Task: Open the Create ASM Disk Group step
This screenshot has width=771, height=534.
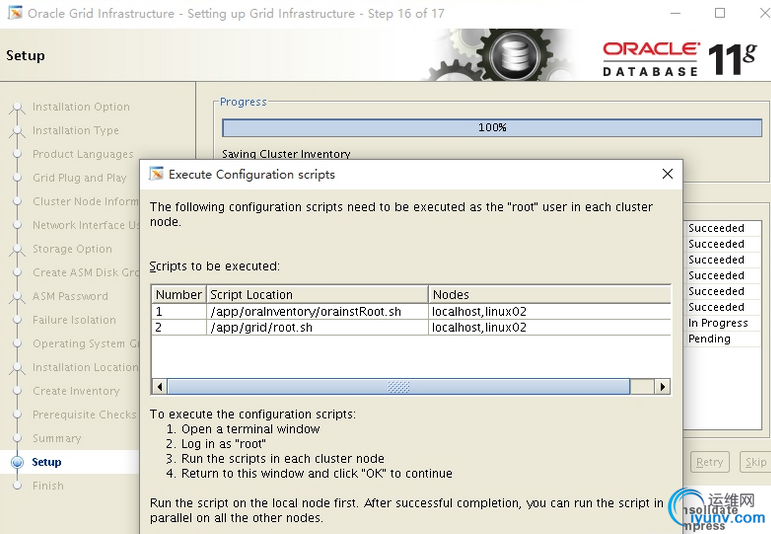Action: 86,272
